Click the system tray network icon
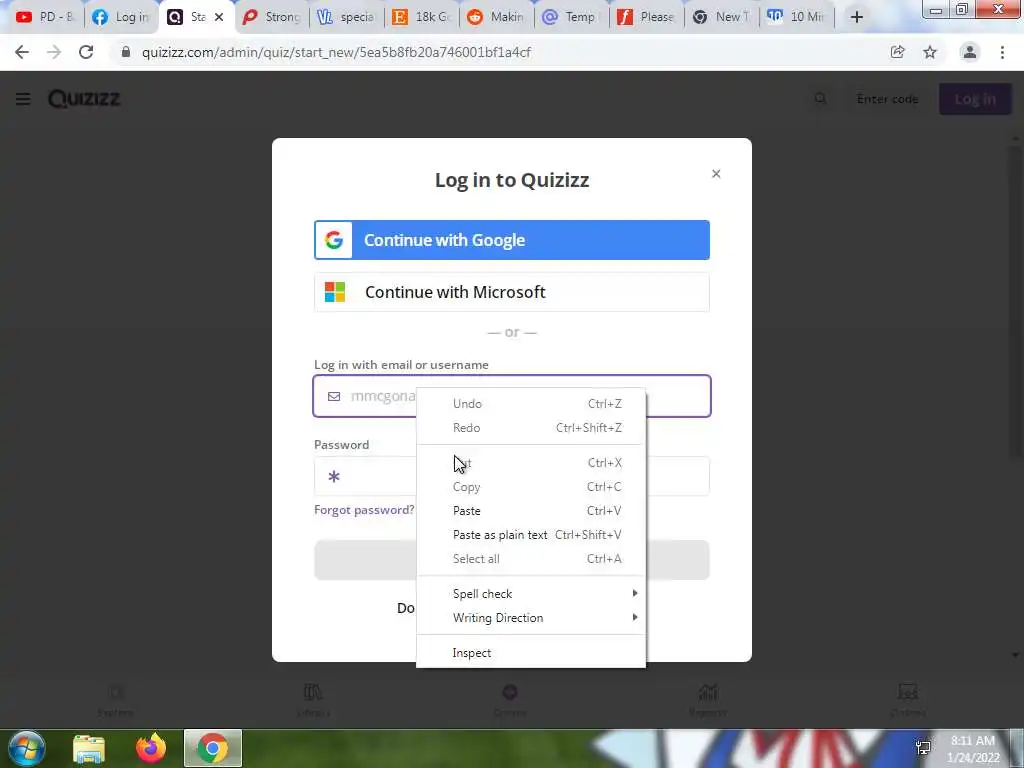This screenshot has height=768, width=1024. click(x=923, y=748)
